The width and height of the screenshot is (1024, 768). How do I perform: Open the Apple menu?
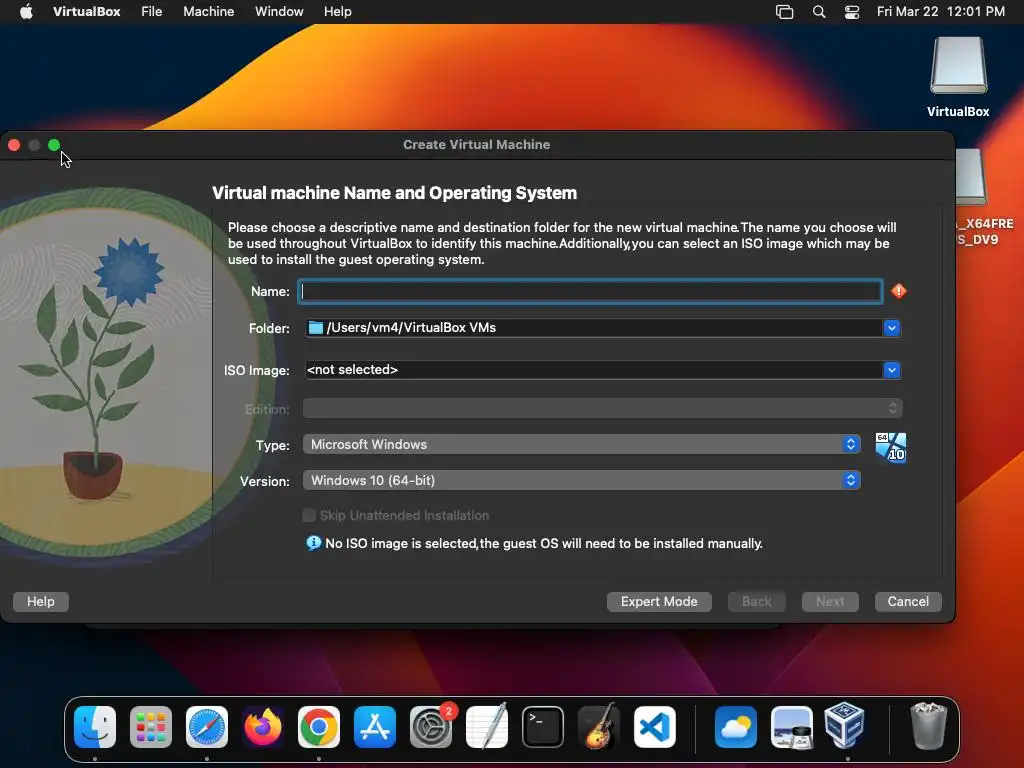(26, 12)
